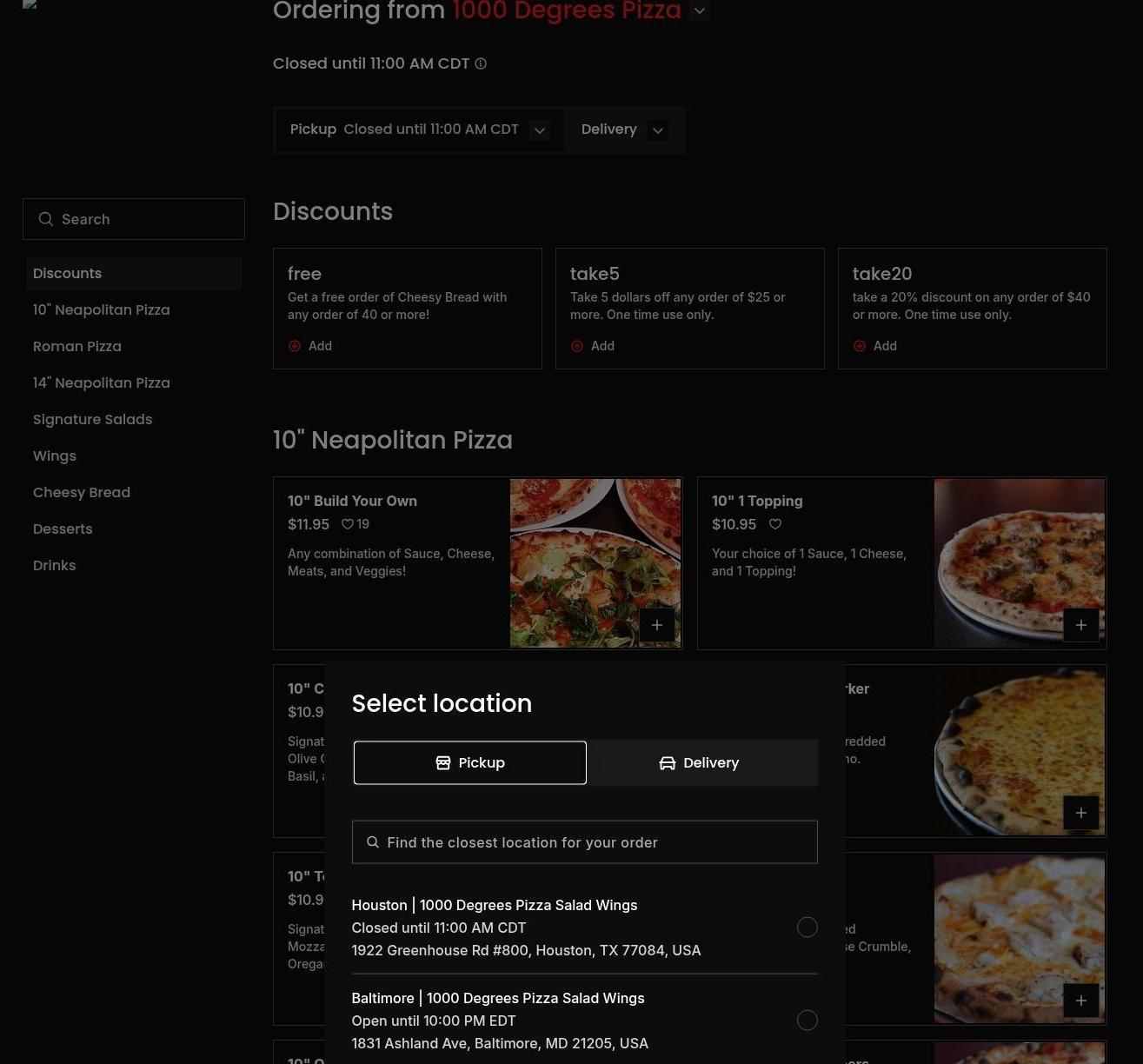The height and width of the screenshot is (1064, 1143).
Task: Jump to Signature Salads category
Action: coord(92,419)
